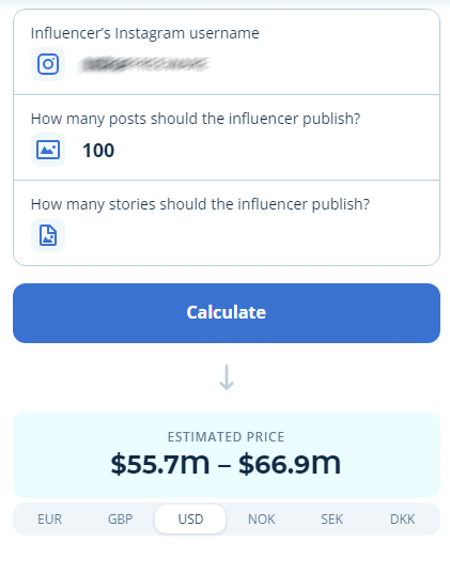The width and height of the screenshot is (450, 573).
Task: Click the 'How many posts' question label
Action: (x=196, y=119)
